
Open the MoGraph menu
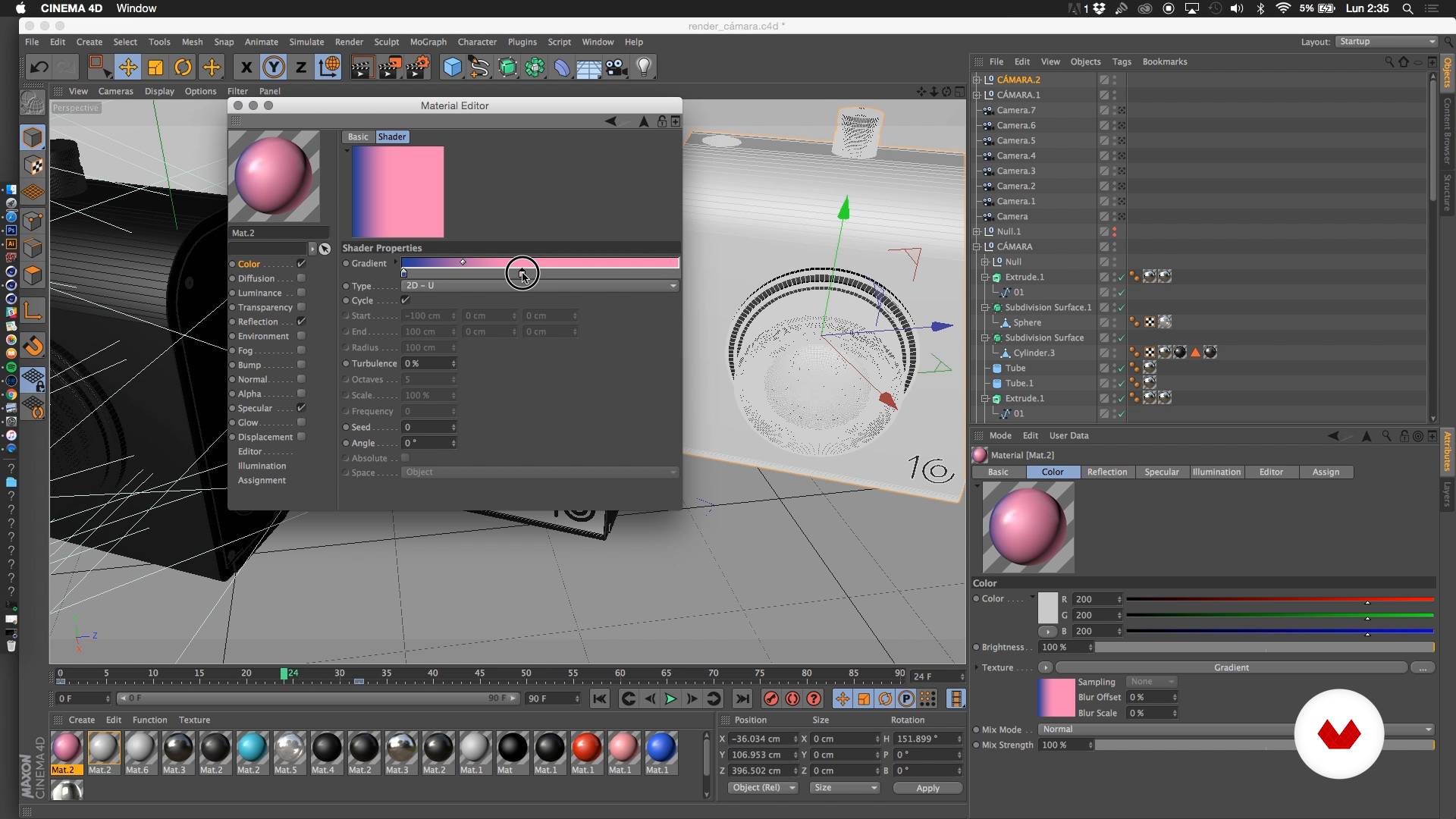click(428, 42)
